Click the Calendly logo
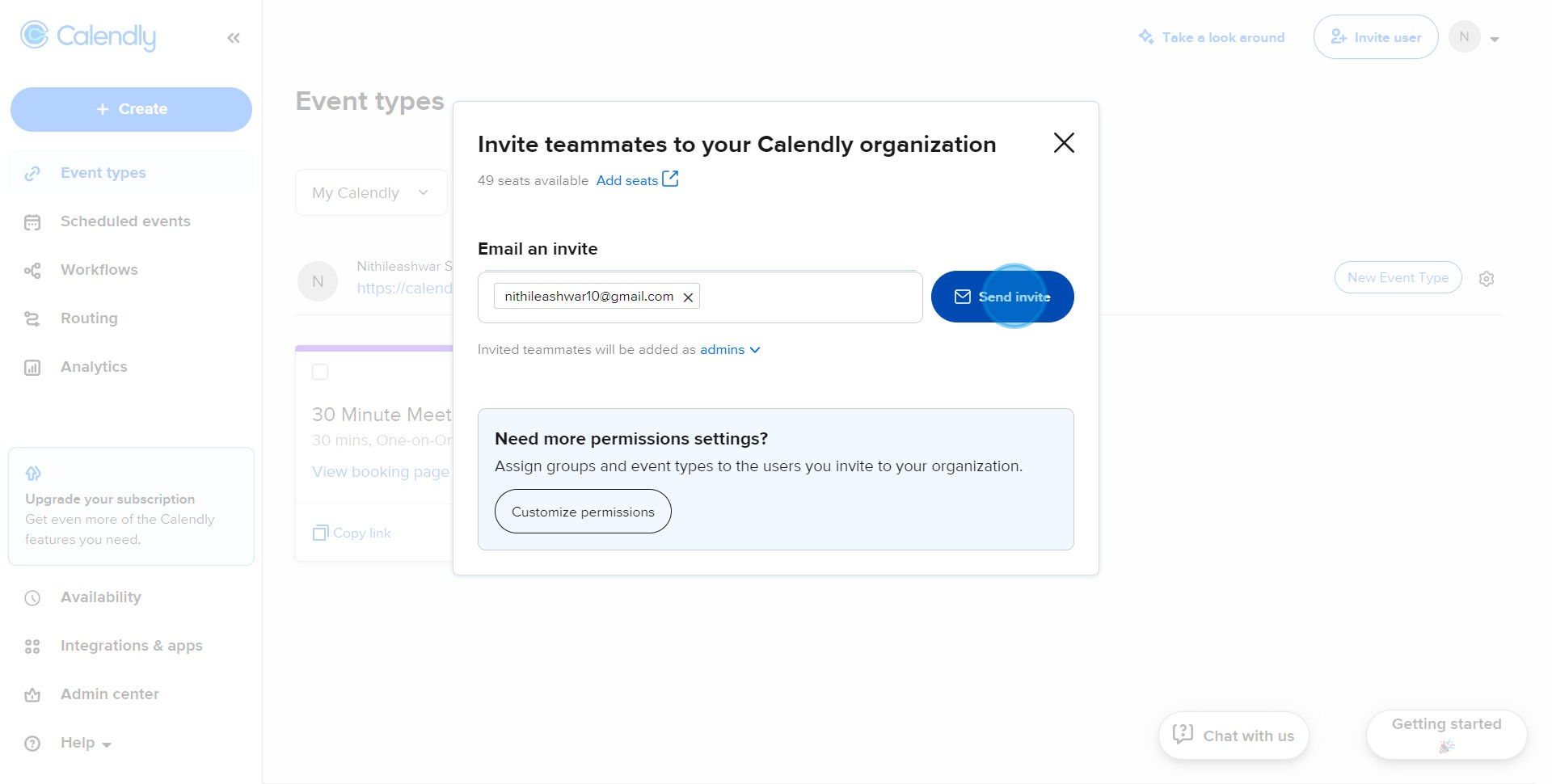The image size is (1552, 784). (88, 36)
